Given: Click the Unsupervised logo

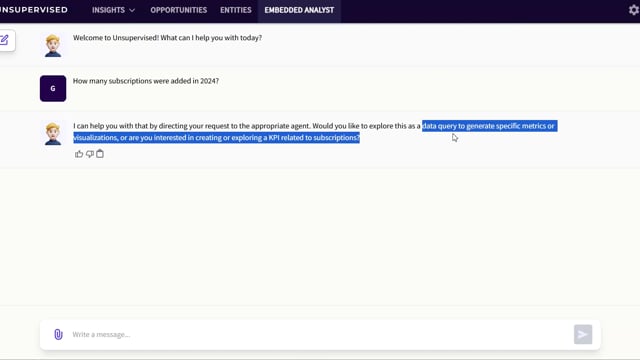Looking at the screenshot, I should click(x=34, y=10).
